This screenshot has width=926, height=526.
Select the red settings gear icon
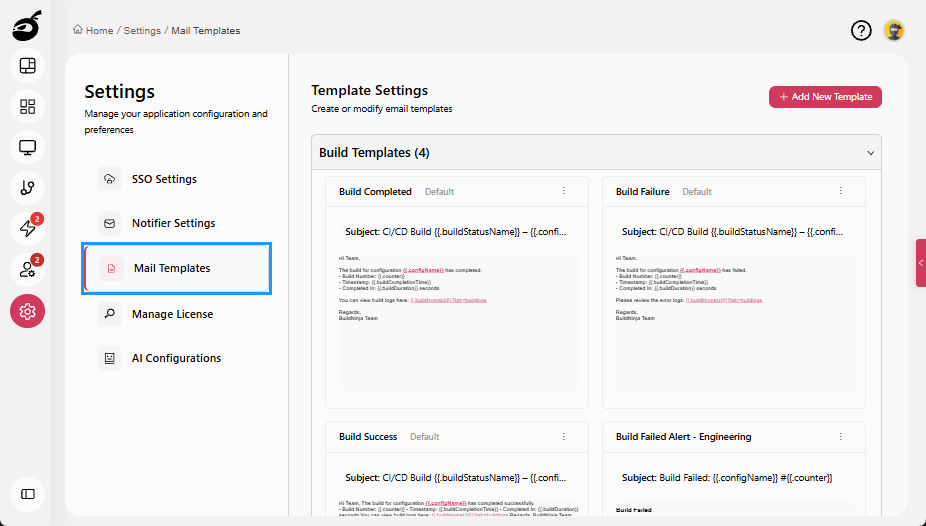pyautogui.click(x=27, y=311)
